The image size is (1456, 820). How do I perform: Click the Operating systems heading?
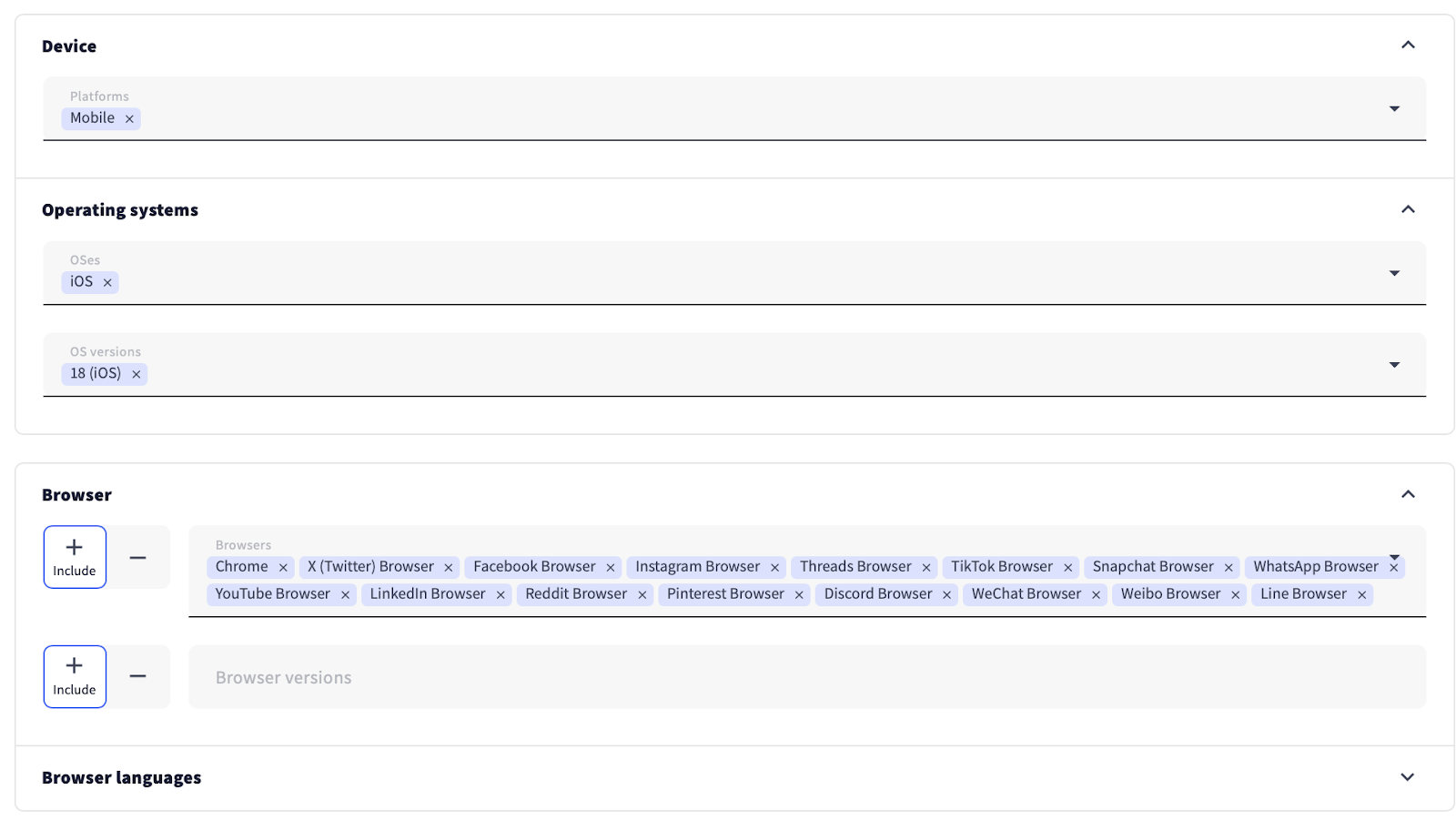coord(120,210)
